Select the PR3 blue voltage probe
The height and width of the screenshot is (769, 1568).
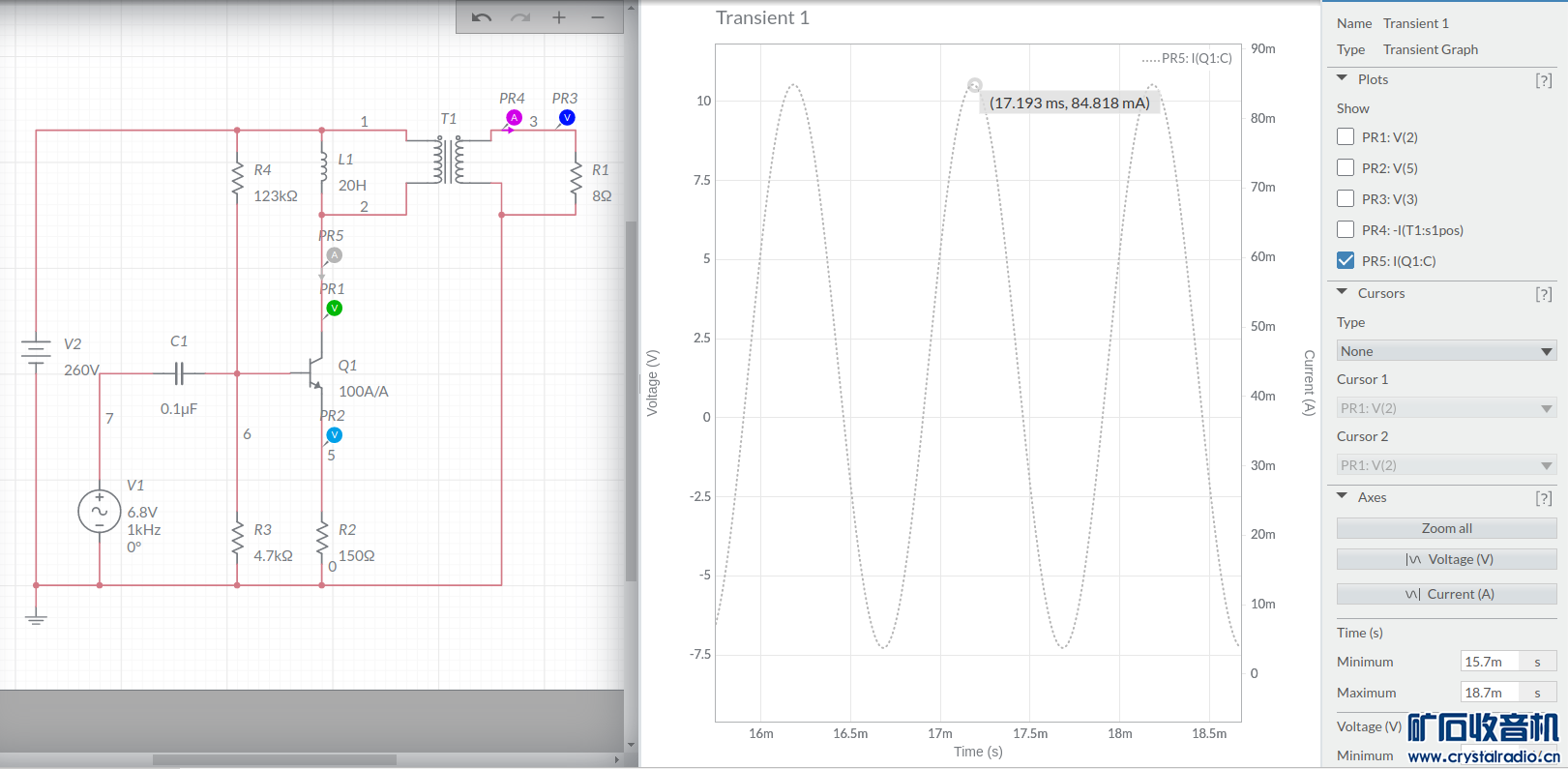[x=567, y=118]
